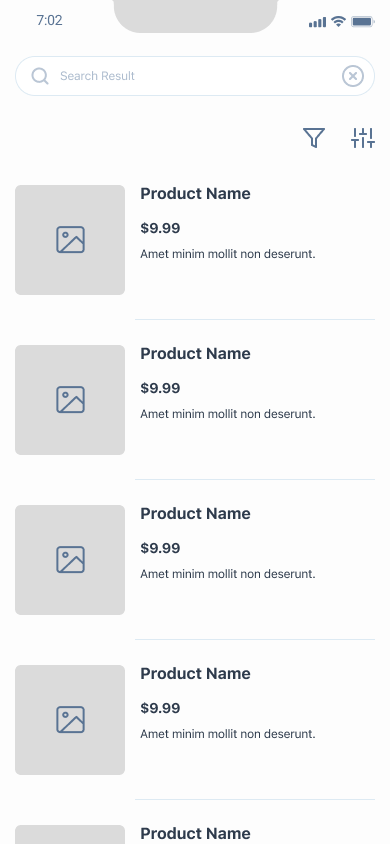
Task: Select the second Product Name title
Action: tap(195, 354)
